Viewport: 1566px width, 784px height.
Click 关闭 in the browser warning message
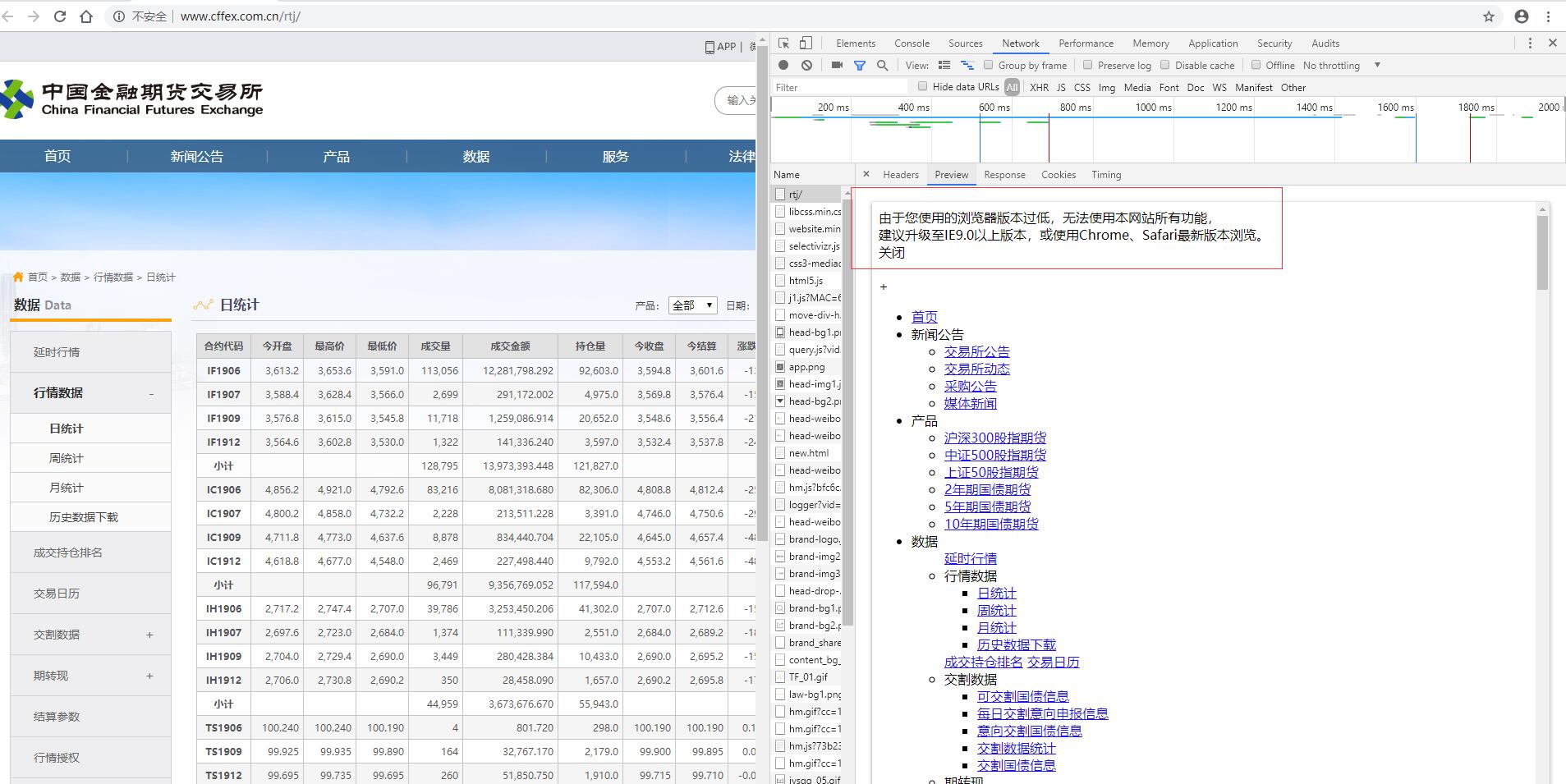(x=892, y=253)
